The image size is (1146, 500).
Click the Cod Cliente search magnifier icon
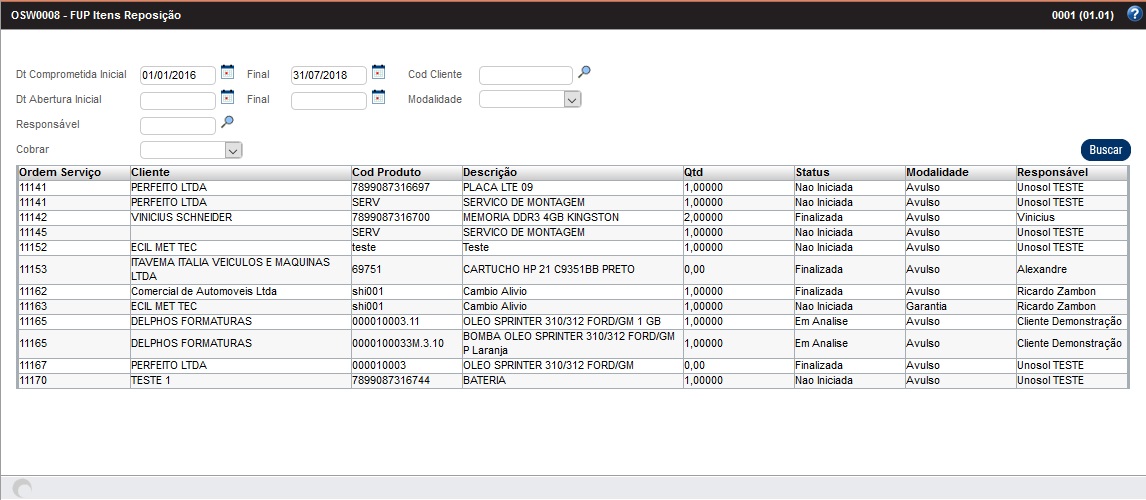click(585, 72)
